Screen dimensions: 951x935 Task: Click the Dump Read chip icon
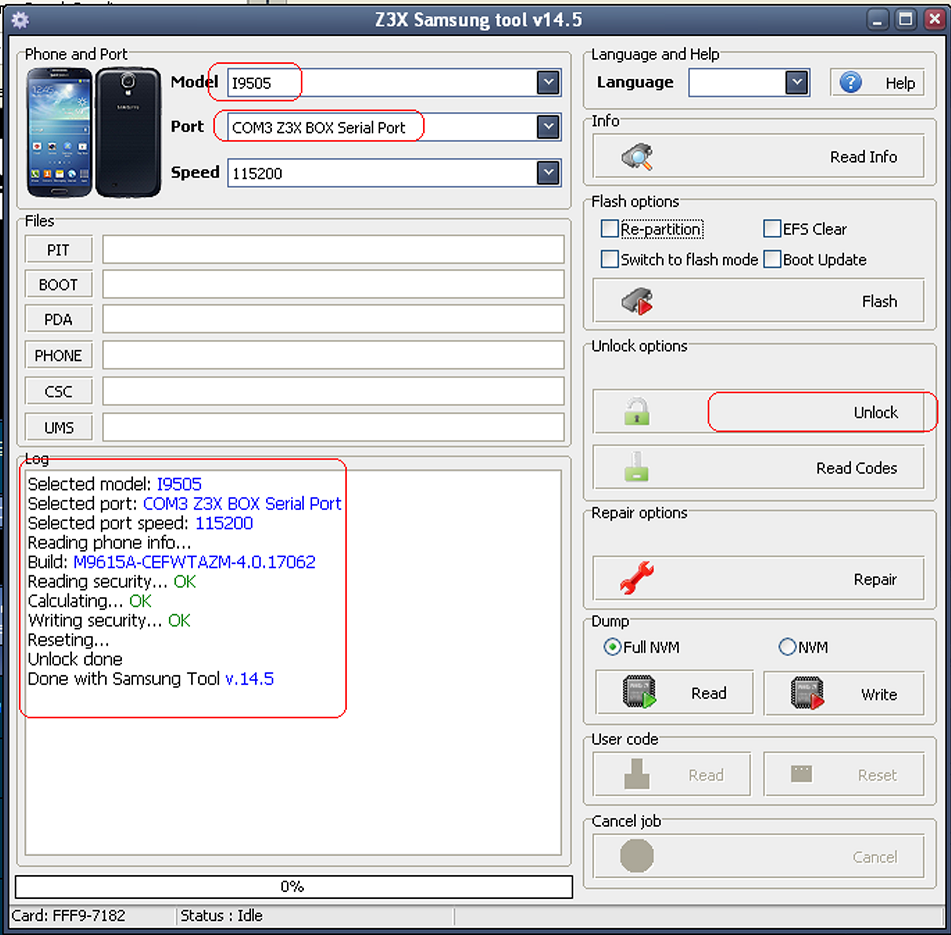point(640,692)
